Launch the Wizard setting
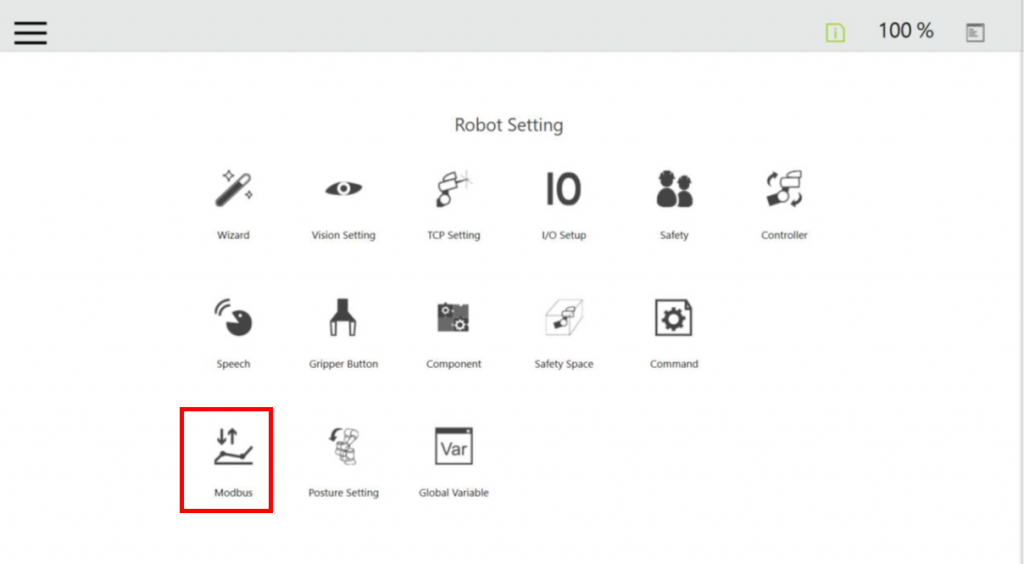Screen dimensions: 1024x564 click(234, 189)
